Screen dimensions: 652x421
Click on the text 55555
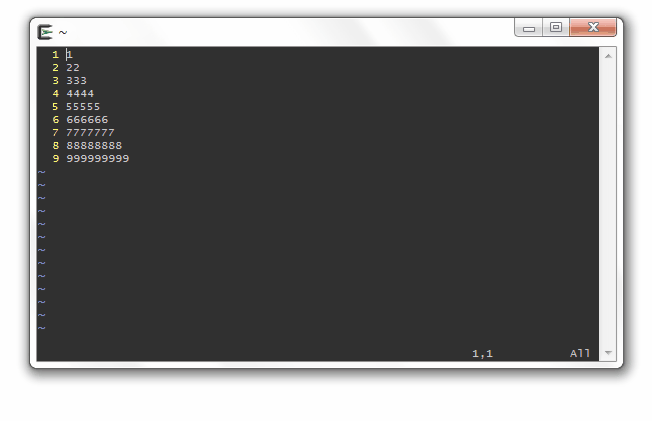pyautogui.click(x=83, y=106)
